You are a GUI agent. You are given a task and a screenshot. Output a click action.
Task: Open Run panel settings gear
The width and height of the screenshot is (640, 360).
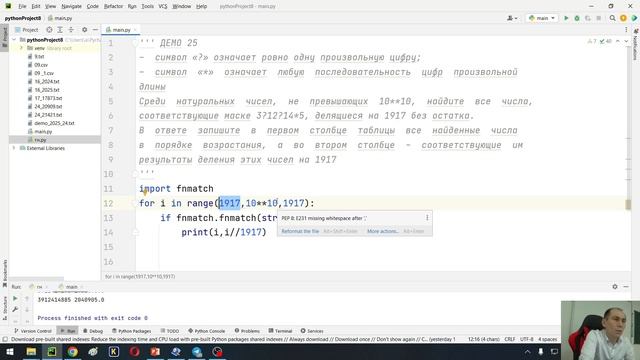[615, 287]
